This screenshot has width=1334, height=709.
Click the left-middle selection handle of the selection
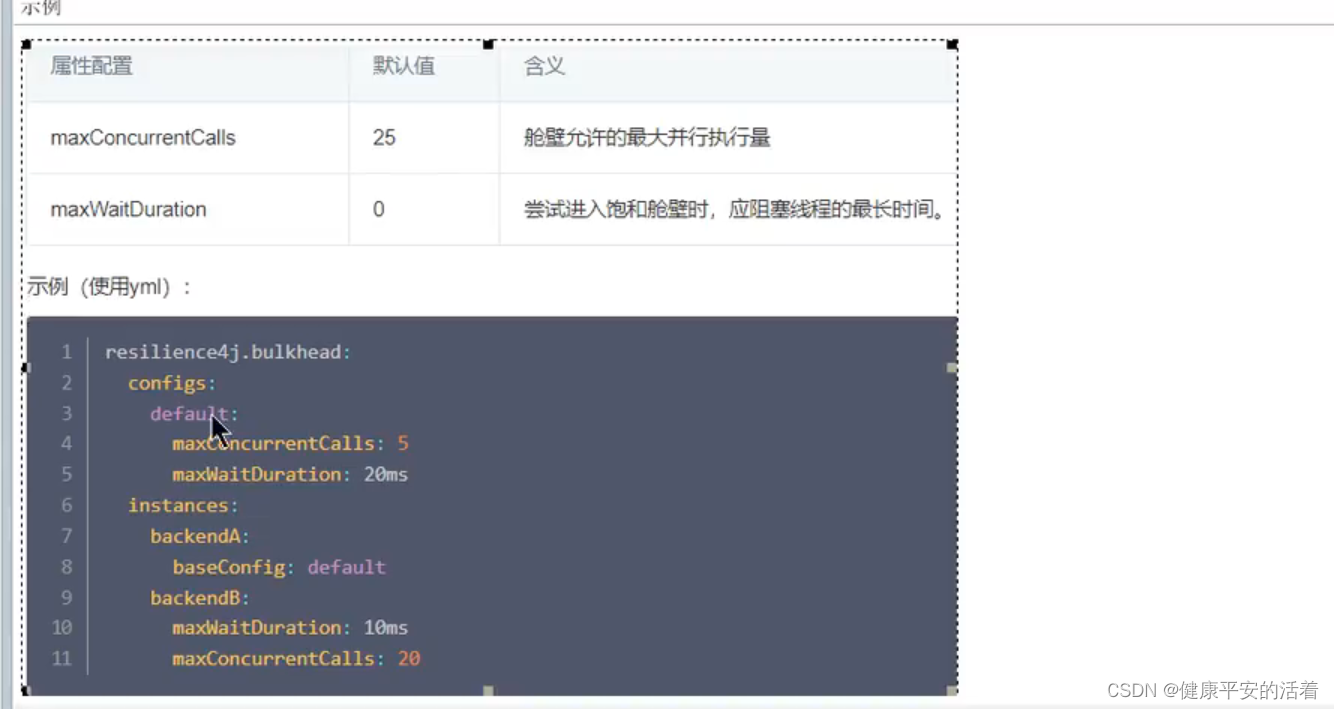coord(24,368)
